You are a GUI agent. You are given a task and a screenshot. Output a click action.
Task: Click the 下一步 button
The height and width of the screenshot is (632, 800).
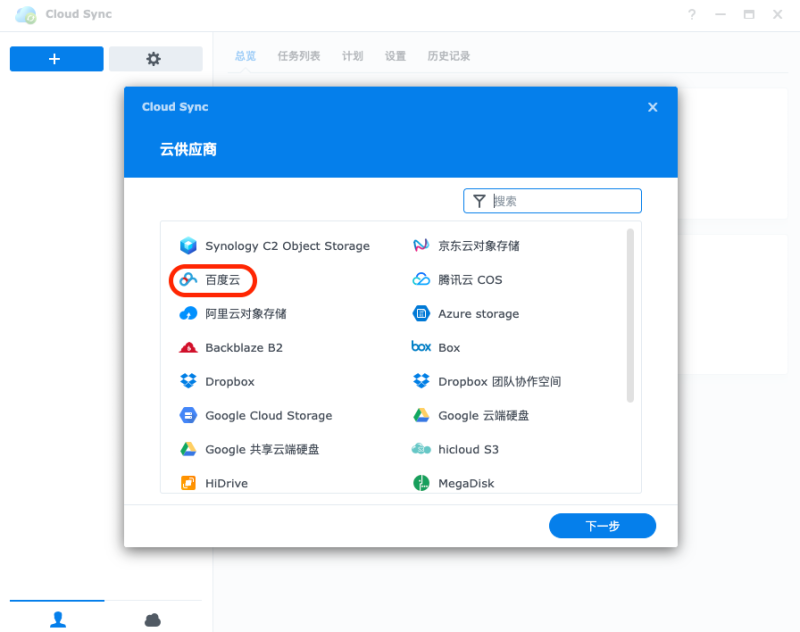[603, 526]
